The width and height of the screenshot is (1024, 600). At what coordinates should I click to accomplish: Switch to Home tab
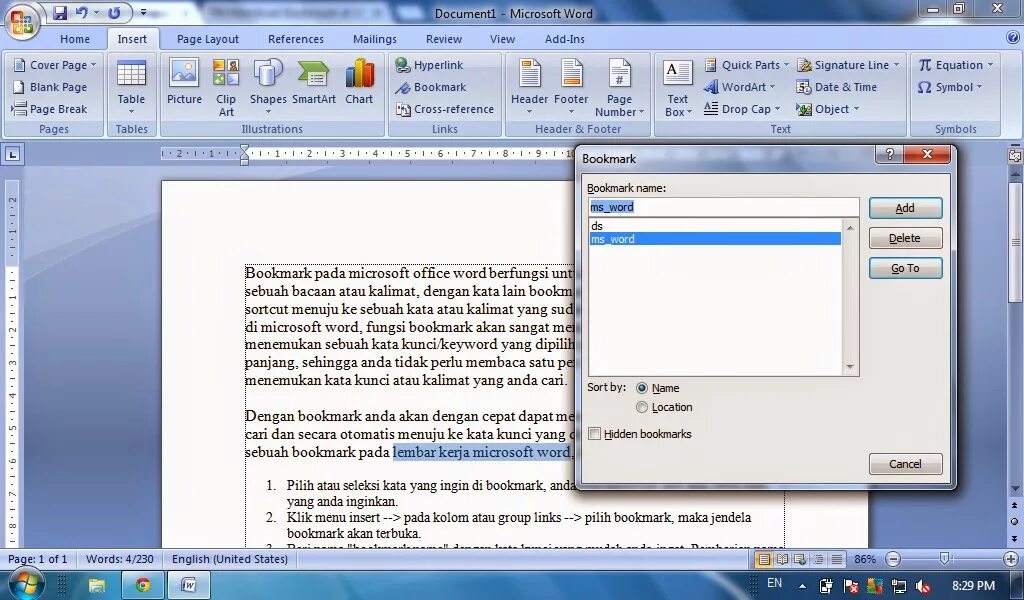75,39
